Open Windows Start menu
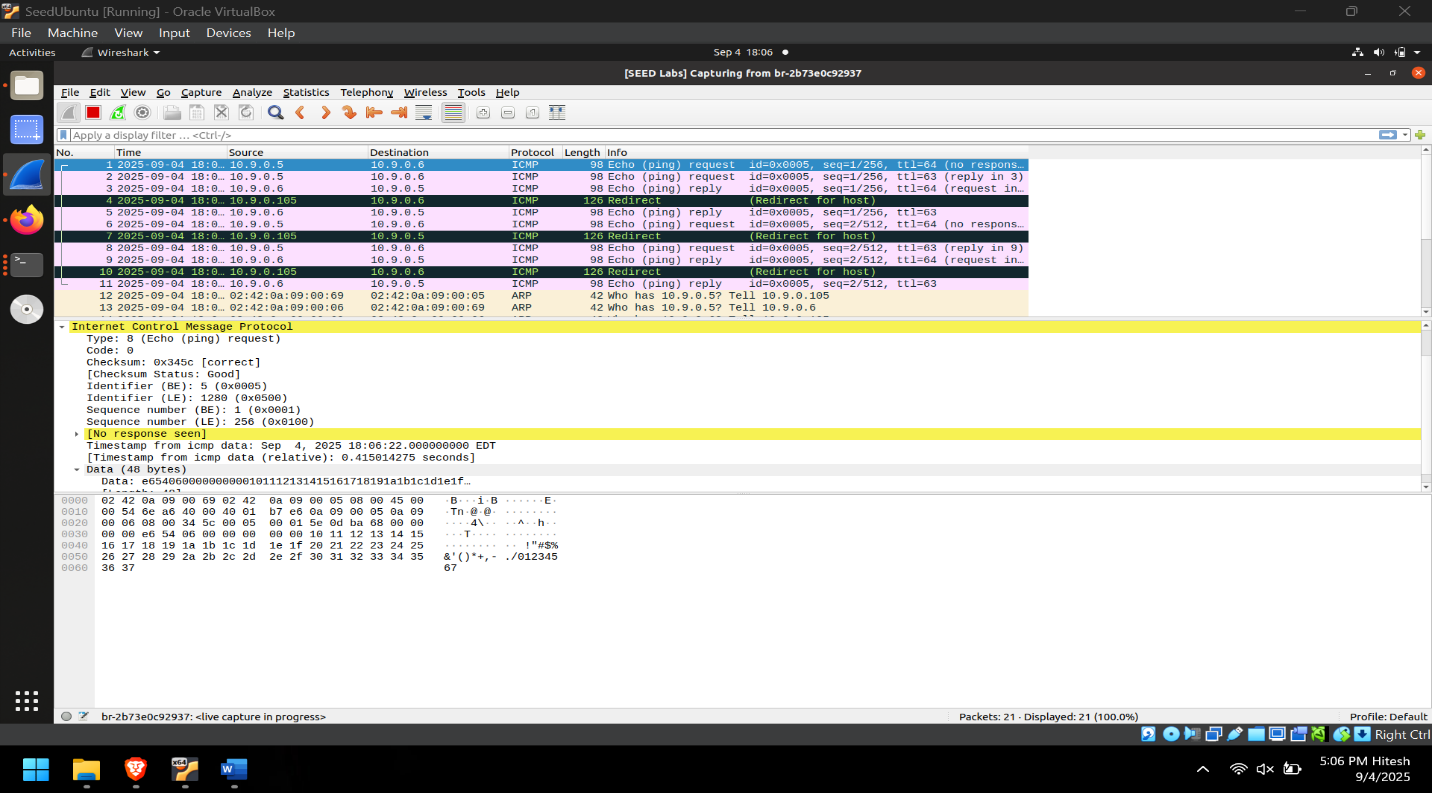The image size is (1432, 793). coord(35,769)
